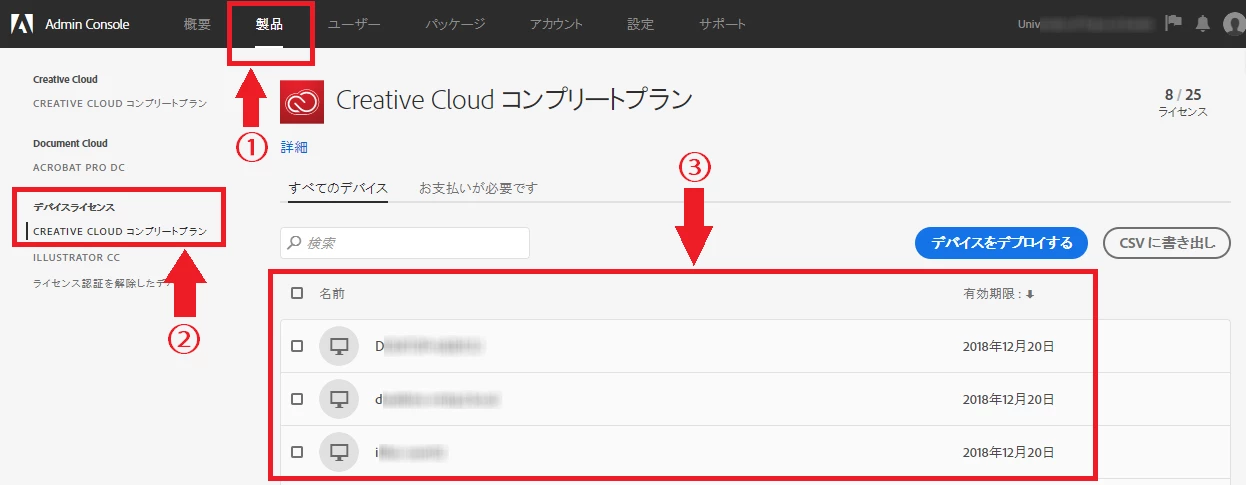1246x485 pixels.
Task: Check the box for device starting with D
Action: 296,346
